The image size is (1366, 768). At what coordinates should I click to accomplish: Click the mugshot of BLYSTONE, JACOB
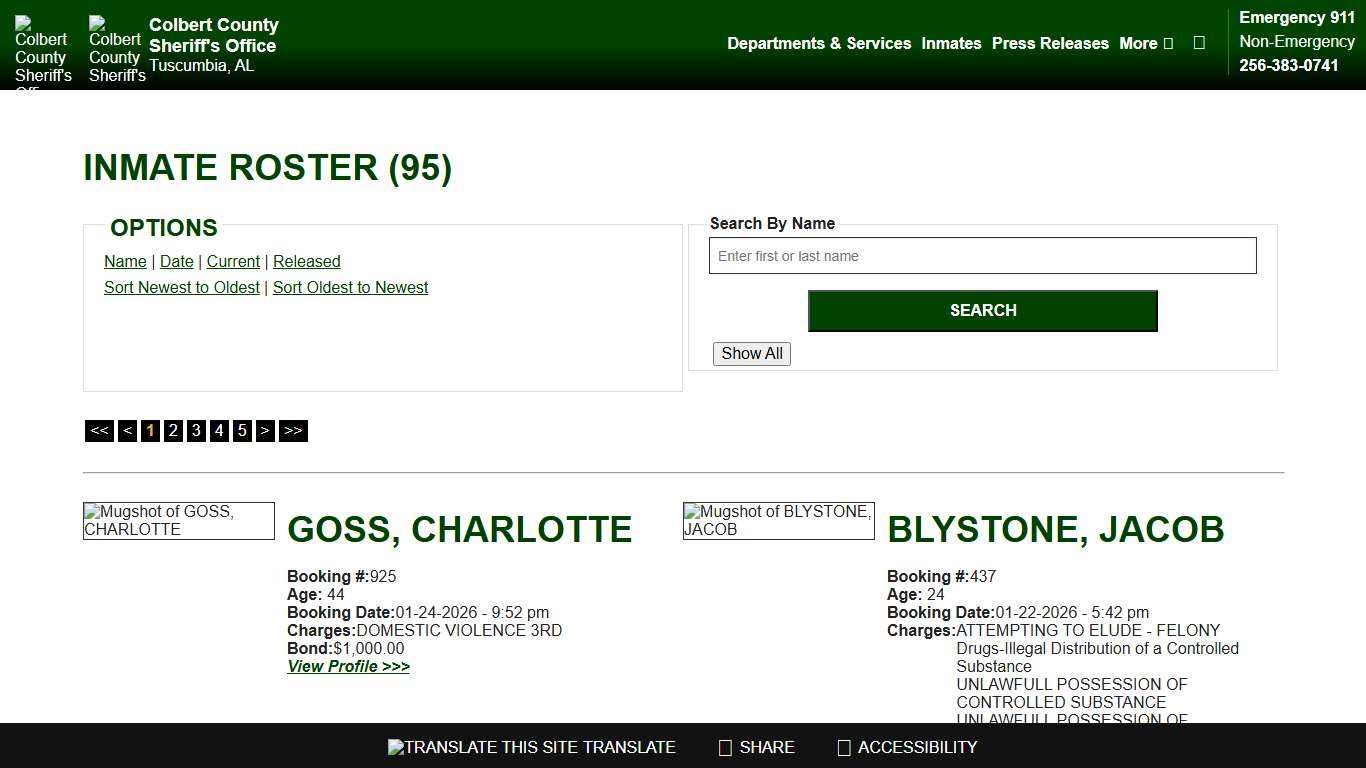point(778,520)
